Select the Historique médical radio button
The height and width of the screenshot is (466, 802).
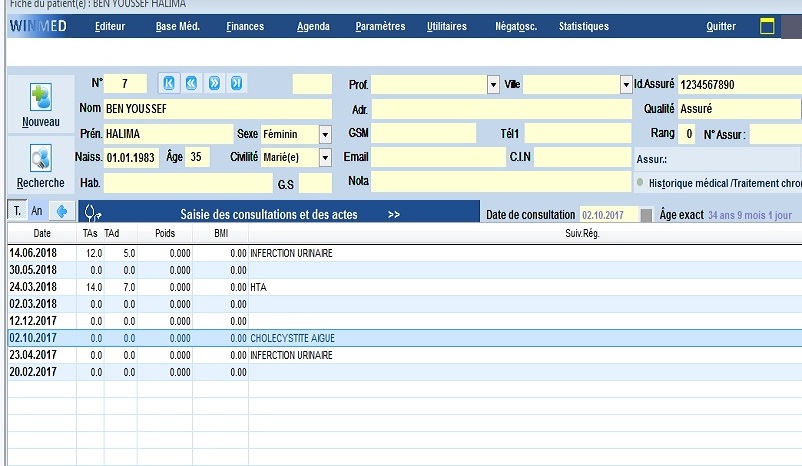[640, 183]
